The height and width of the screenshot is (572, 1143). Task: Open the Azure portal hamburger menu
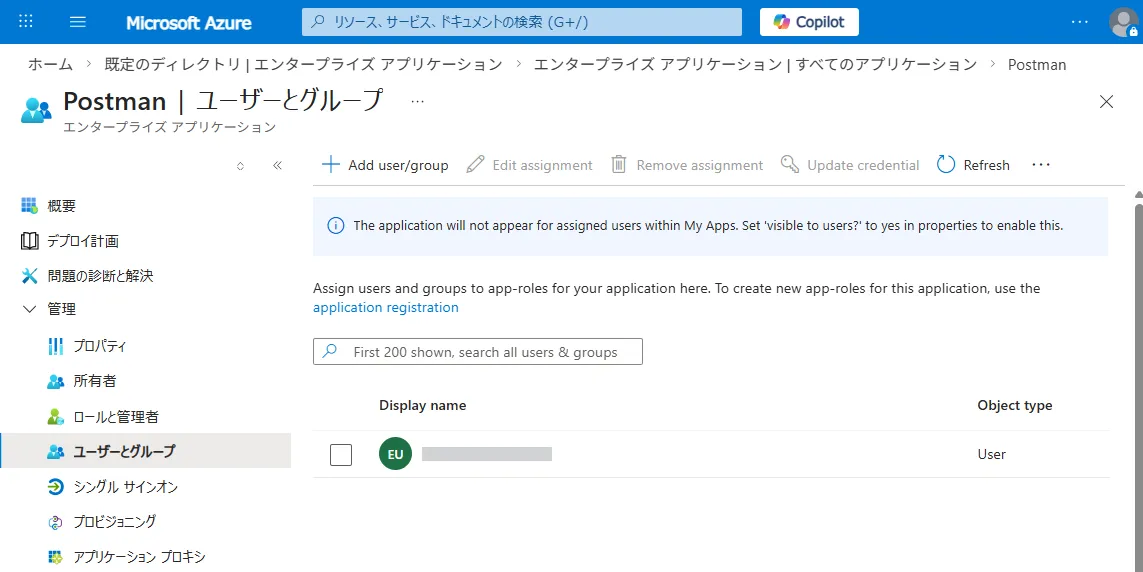[78, 22]
